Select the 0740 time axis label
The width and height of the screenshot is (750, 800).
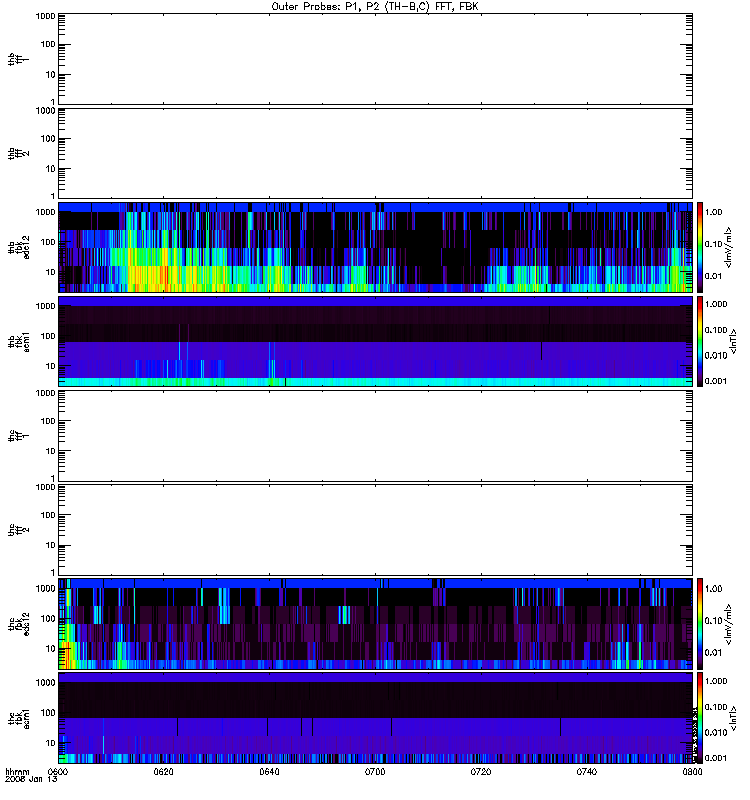587,772
